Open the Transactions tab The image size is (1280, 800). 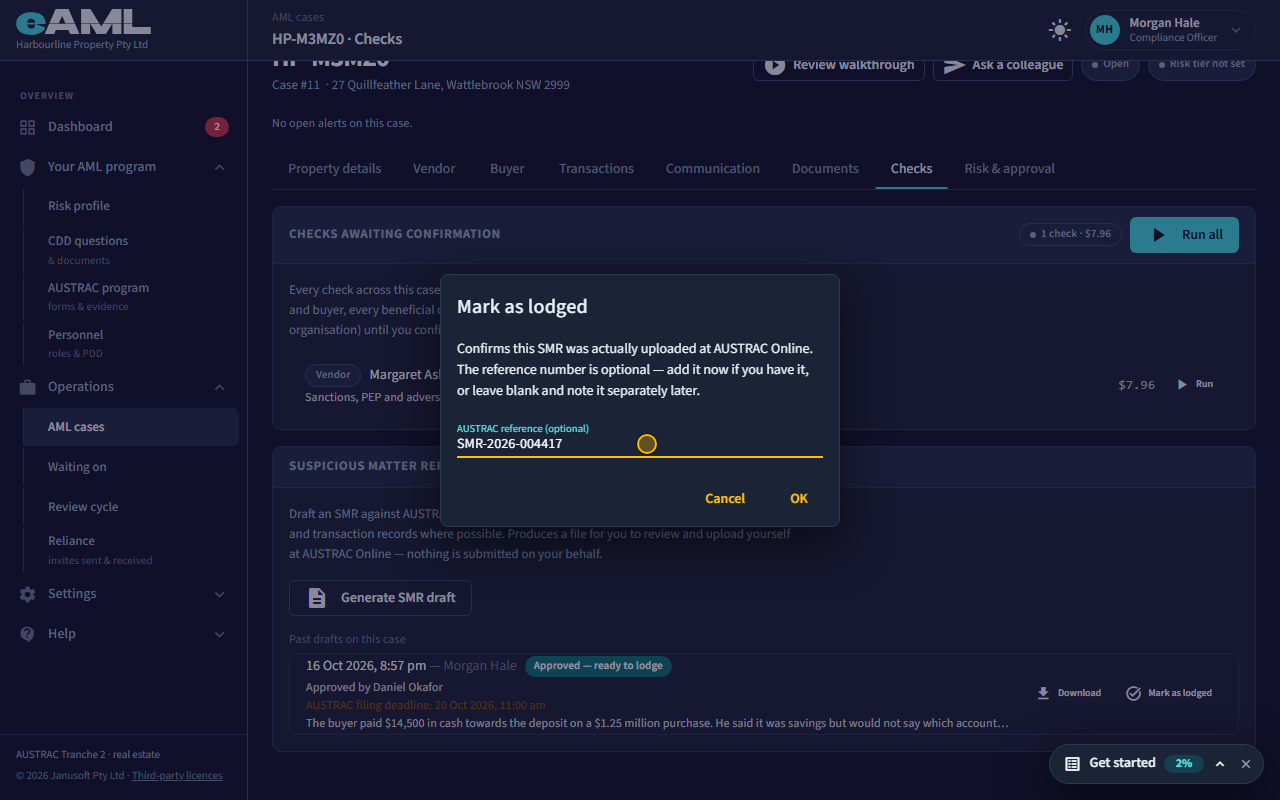pyautogui.click(x=596, y=168)
